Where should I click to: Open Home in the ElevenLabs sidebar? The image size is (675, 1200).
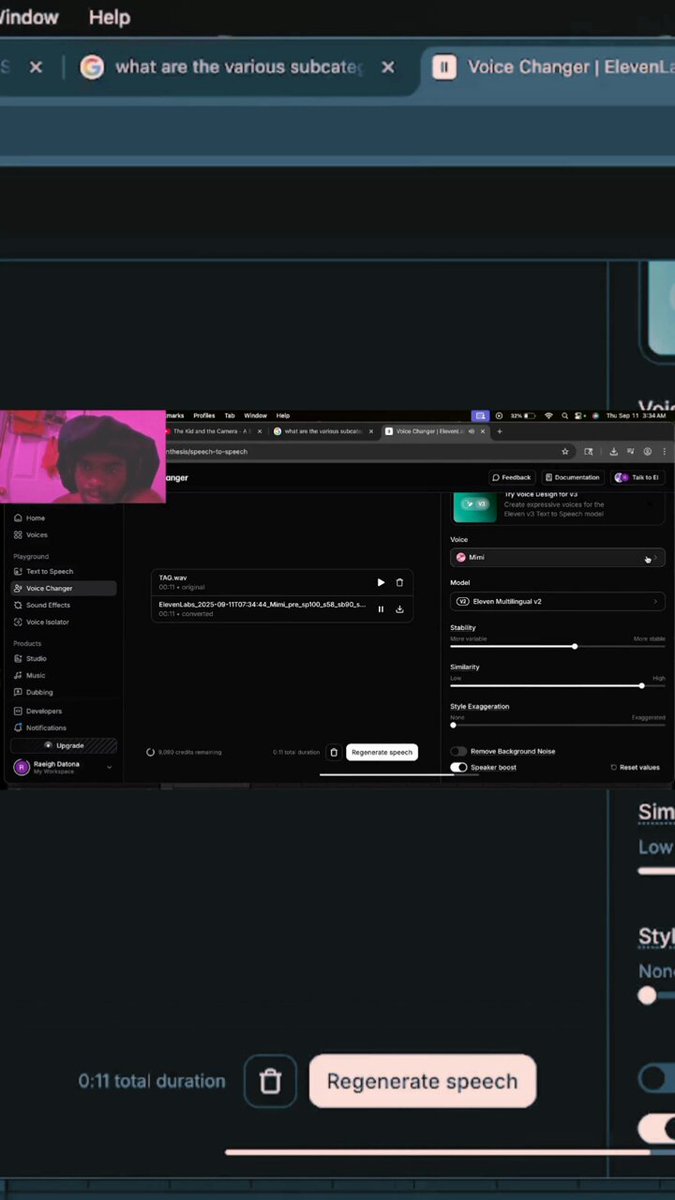tap(61, 518)
